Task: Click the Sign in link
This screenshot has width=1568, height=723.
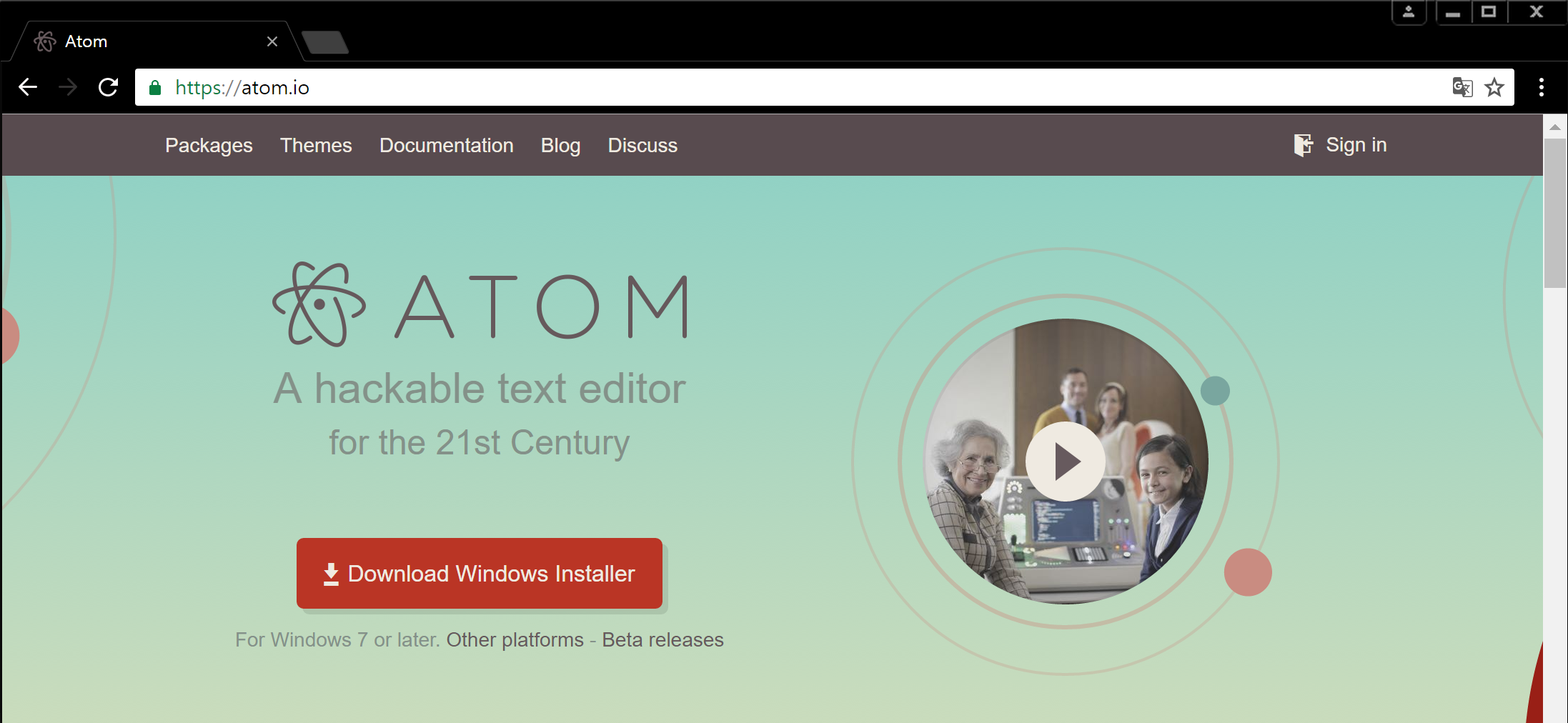Action: [1356, 145]
